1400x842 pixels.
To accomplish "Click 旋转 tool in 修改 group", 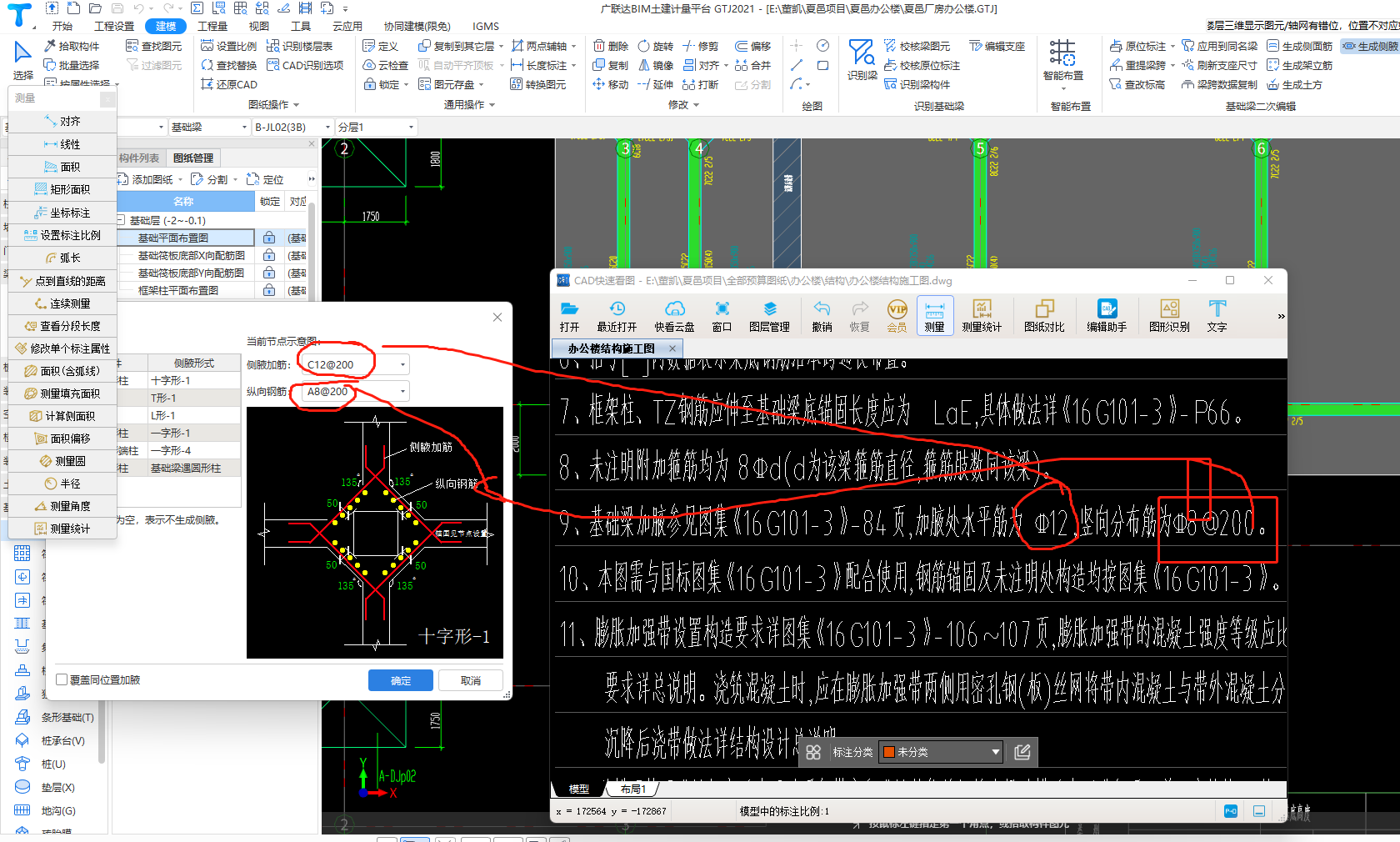I will (x=655, y=46).
